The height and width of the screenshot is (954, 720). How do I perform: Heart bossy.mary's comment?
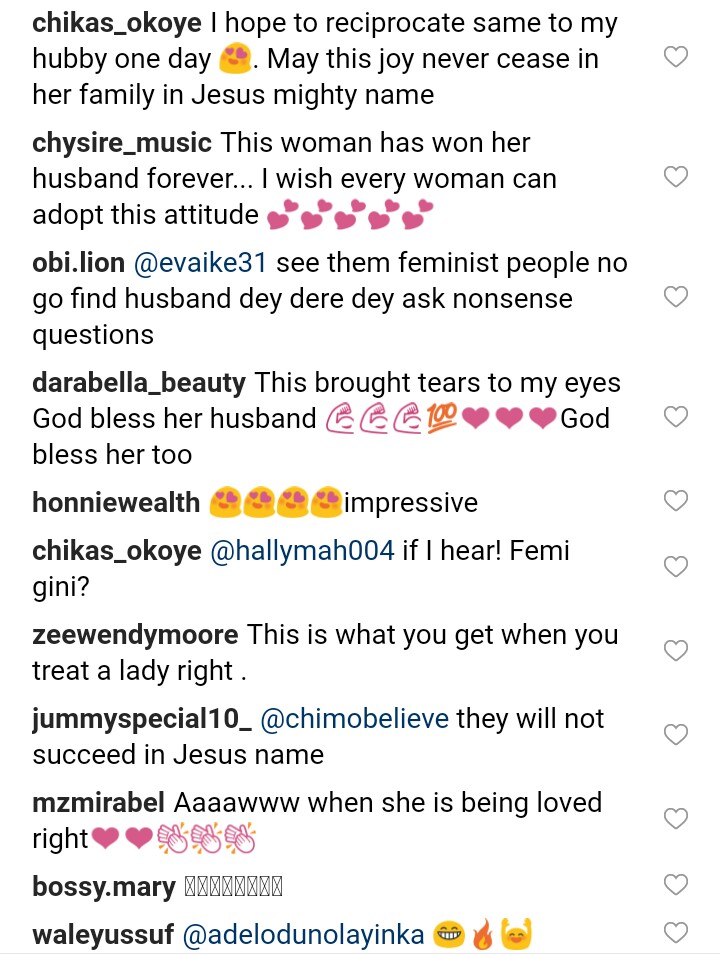[x=676, y=885]
